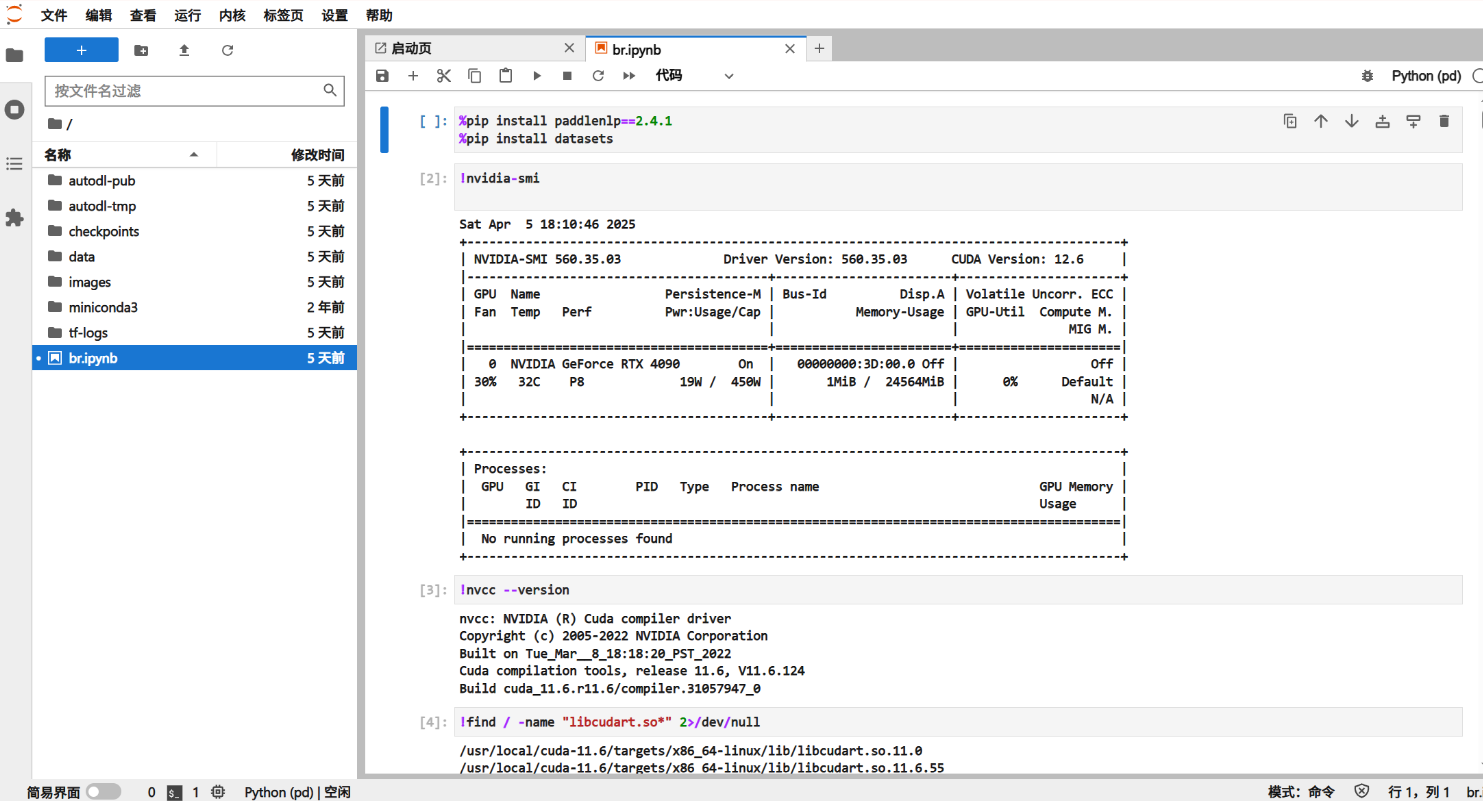Screen dimensions: 1483x801
Task: Click the notebook trust shield icon
Action: pos(1361,792)
